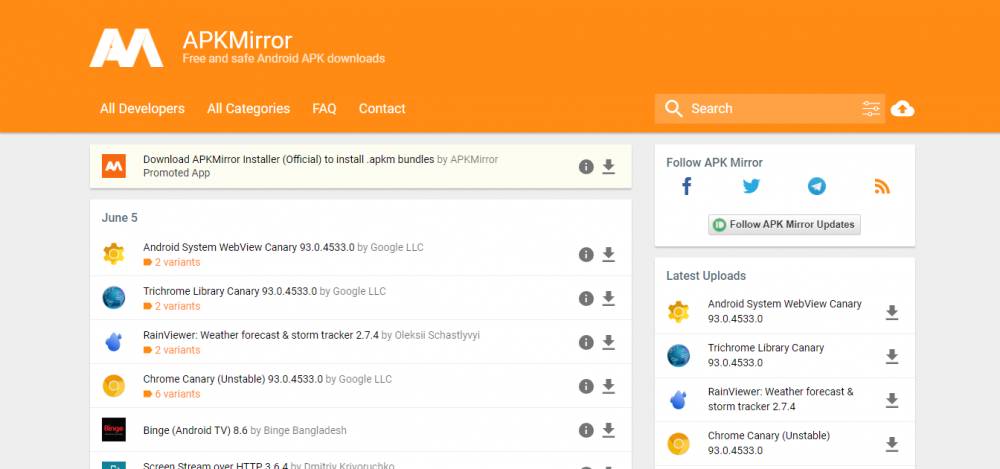Click the RainViewer app icon in main list
This screenshot has height=469, width=1000.
[114, 342]
